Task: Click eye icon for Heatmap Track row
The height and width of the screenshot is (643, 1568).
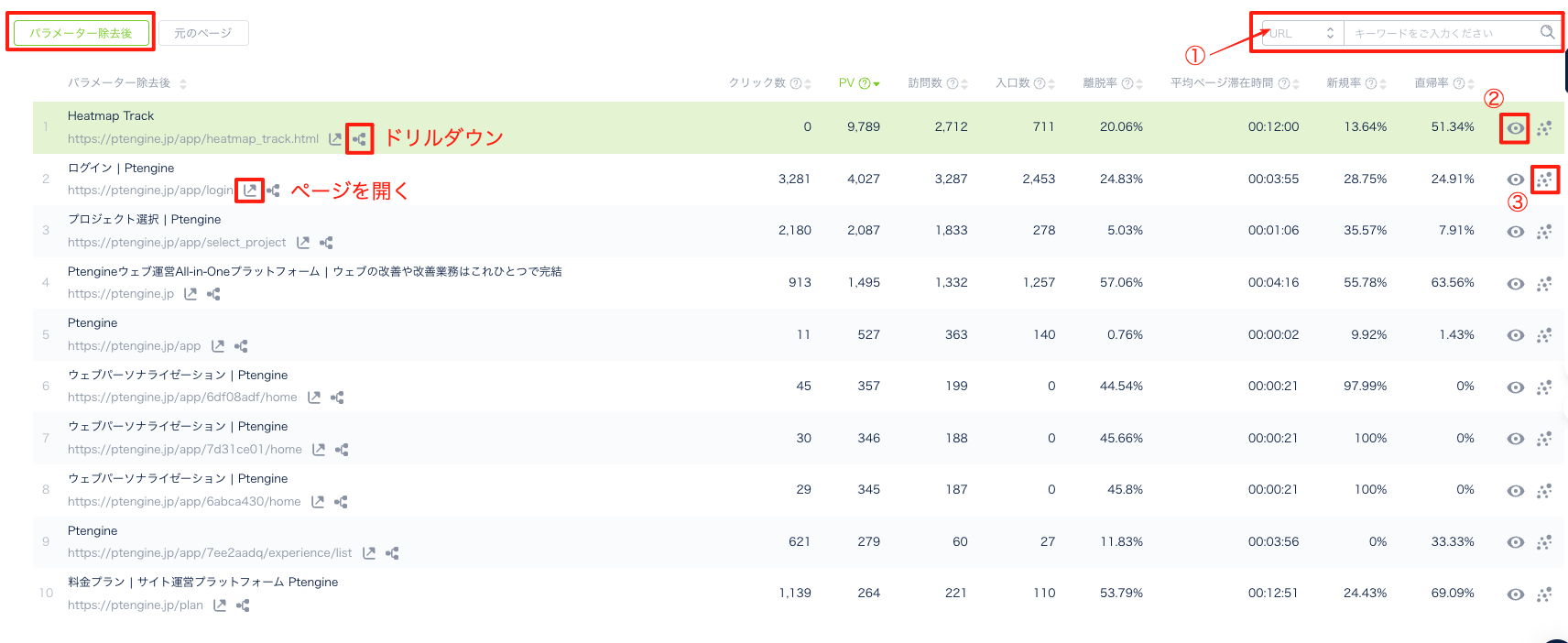Action: [1516, 128]
